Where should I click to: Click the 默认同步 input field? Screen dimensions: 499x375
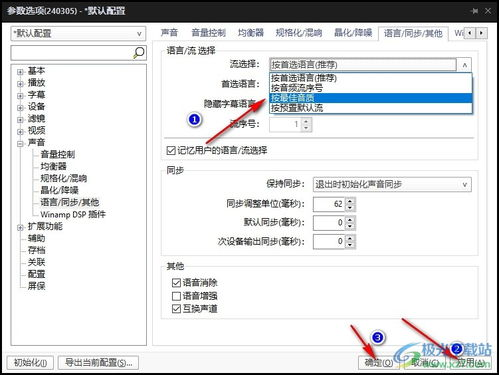pyautogui.click(x=329, y=223)
